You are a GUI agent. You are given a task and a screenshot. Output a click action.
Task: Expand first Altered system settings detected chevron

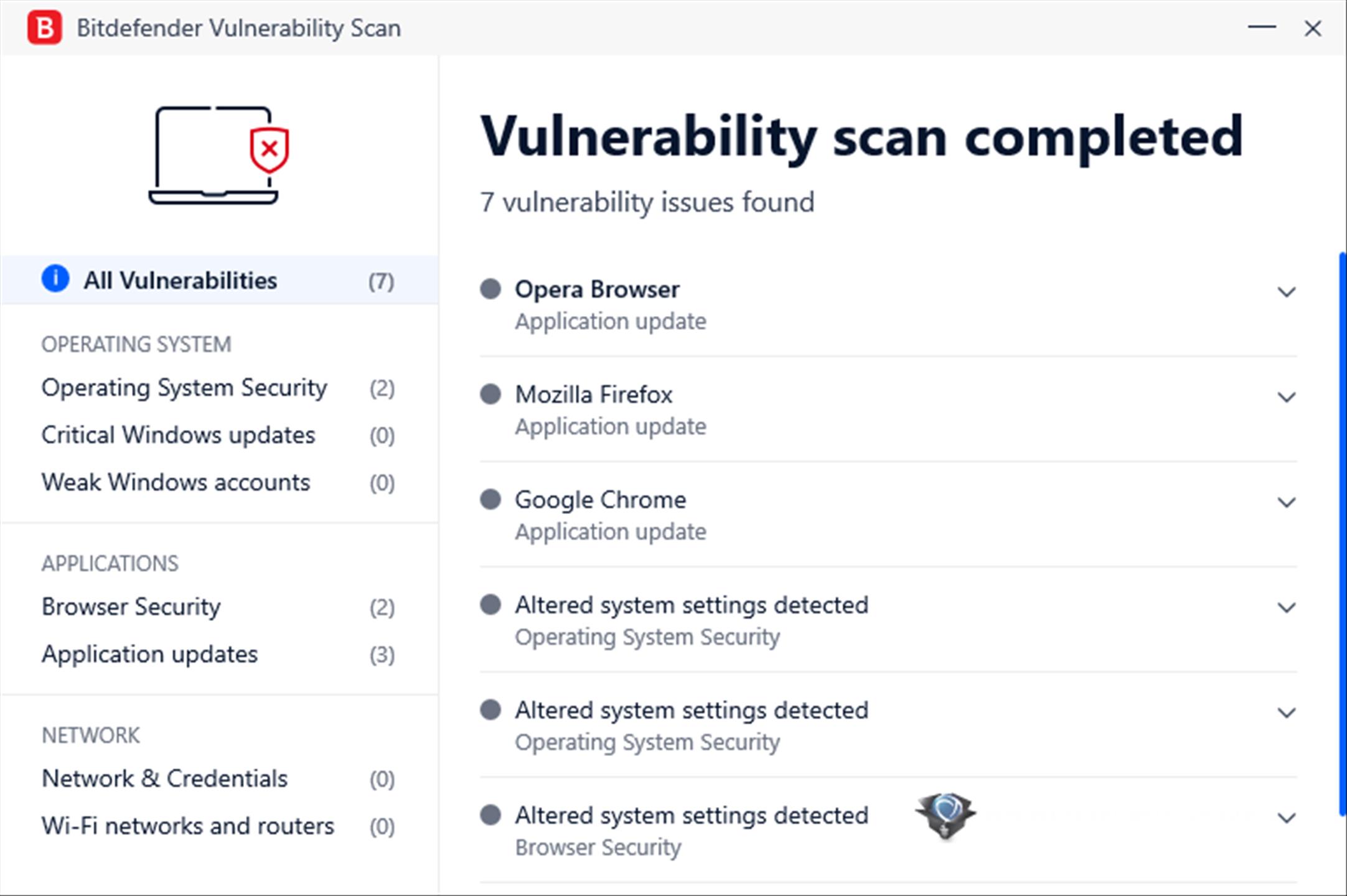(x=1286, y=607)
